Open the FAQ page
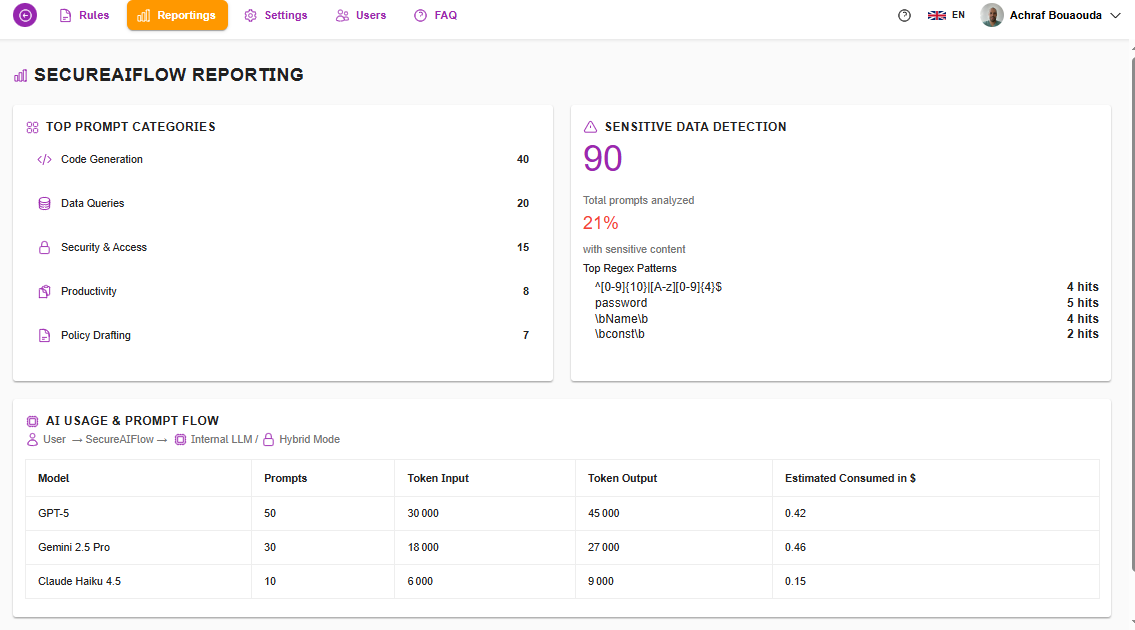The width and height of the screenshot is (1135, 630). [x=435, y=15]
